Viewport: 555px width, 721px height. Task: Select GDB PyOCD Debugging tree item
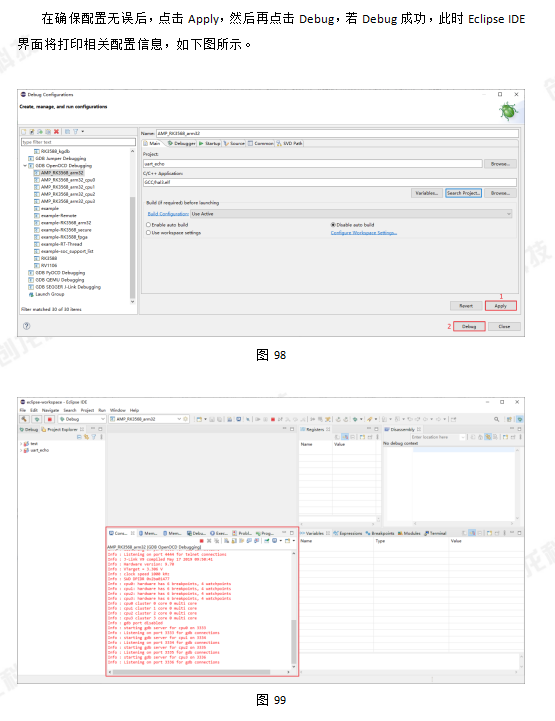coord(57,273)
